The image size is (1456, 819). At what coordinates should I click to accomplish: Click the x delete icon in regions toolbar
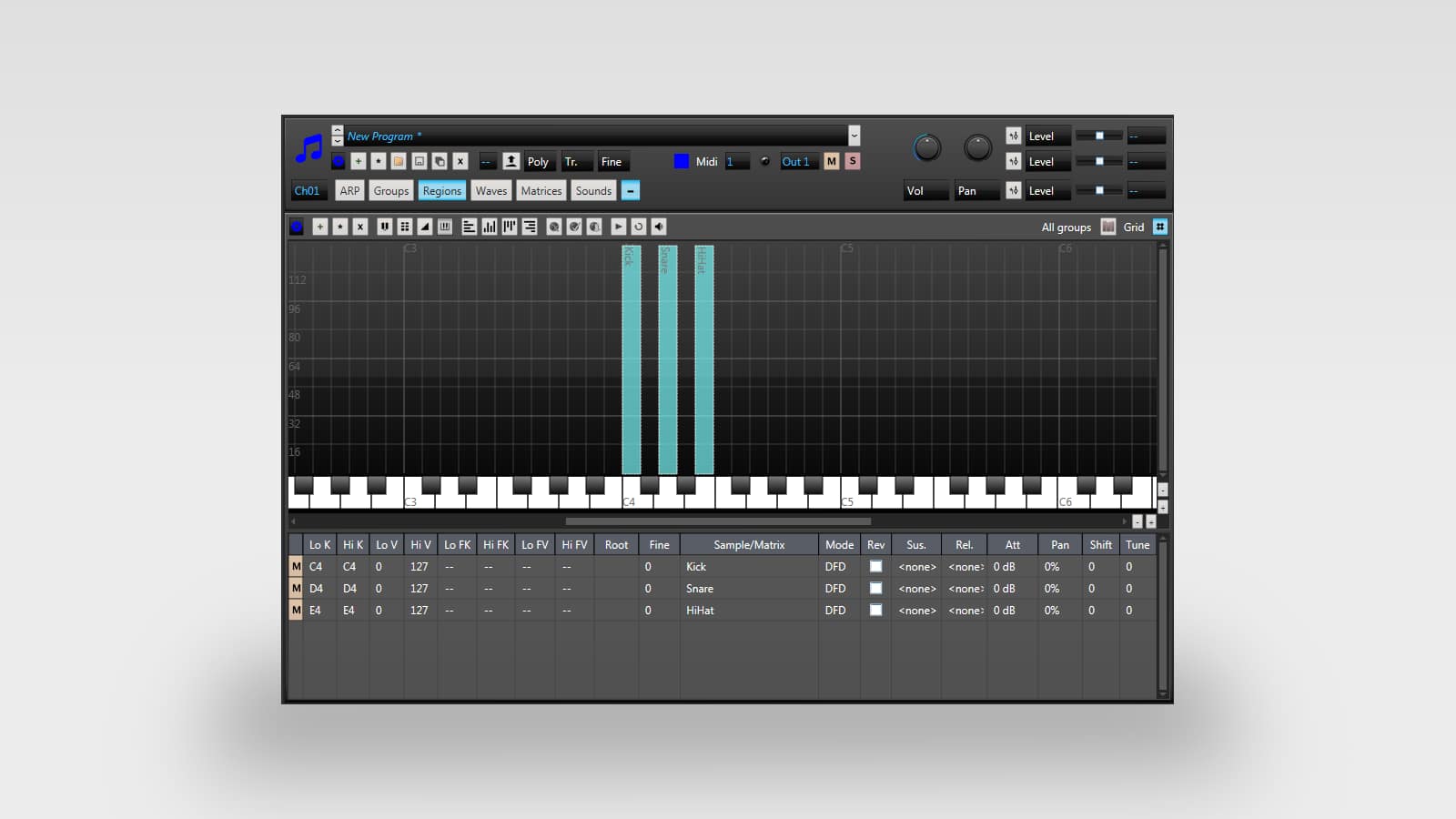click(x=360, y=227)
